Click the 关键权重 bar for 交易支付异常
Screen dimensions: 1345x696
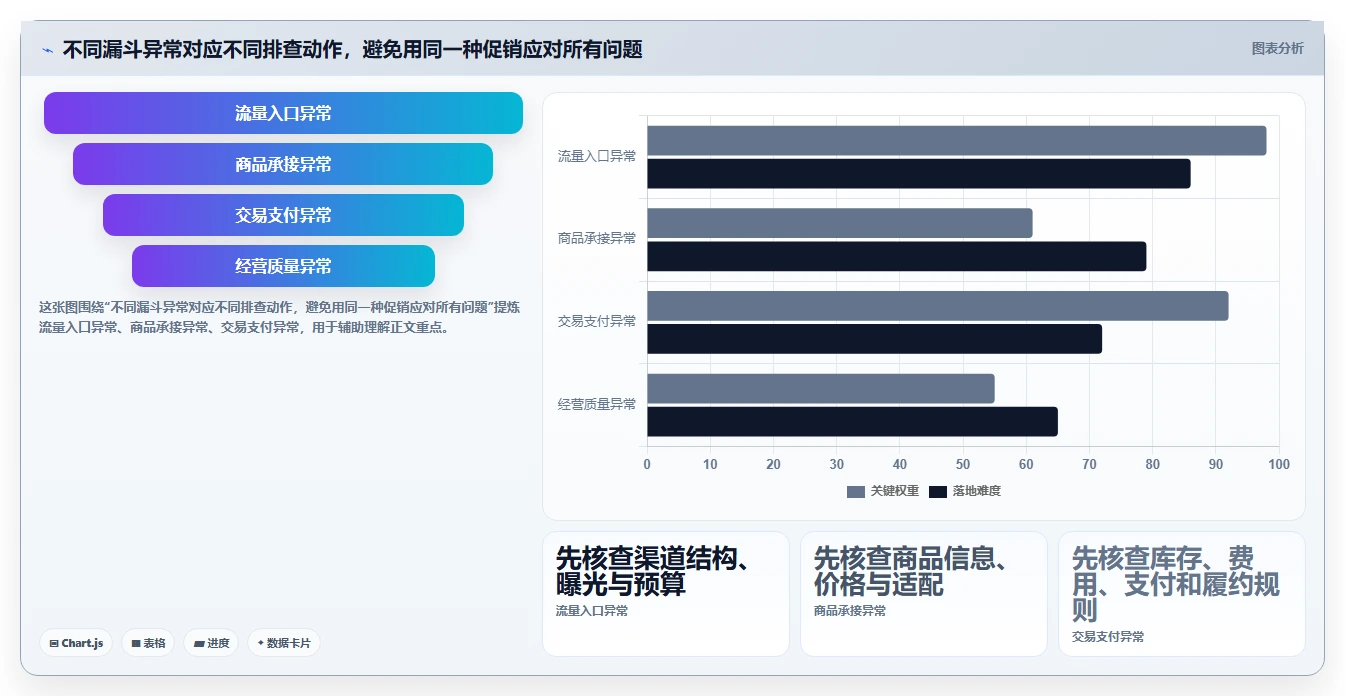[x=937, y=306]
